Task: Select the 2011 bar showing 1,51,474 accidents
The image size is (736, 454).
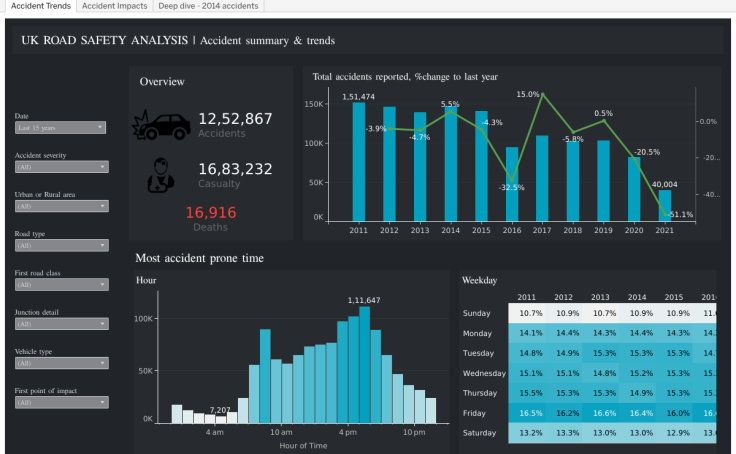Action: (359, 162)
